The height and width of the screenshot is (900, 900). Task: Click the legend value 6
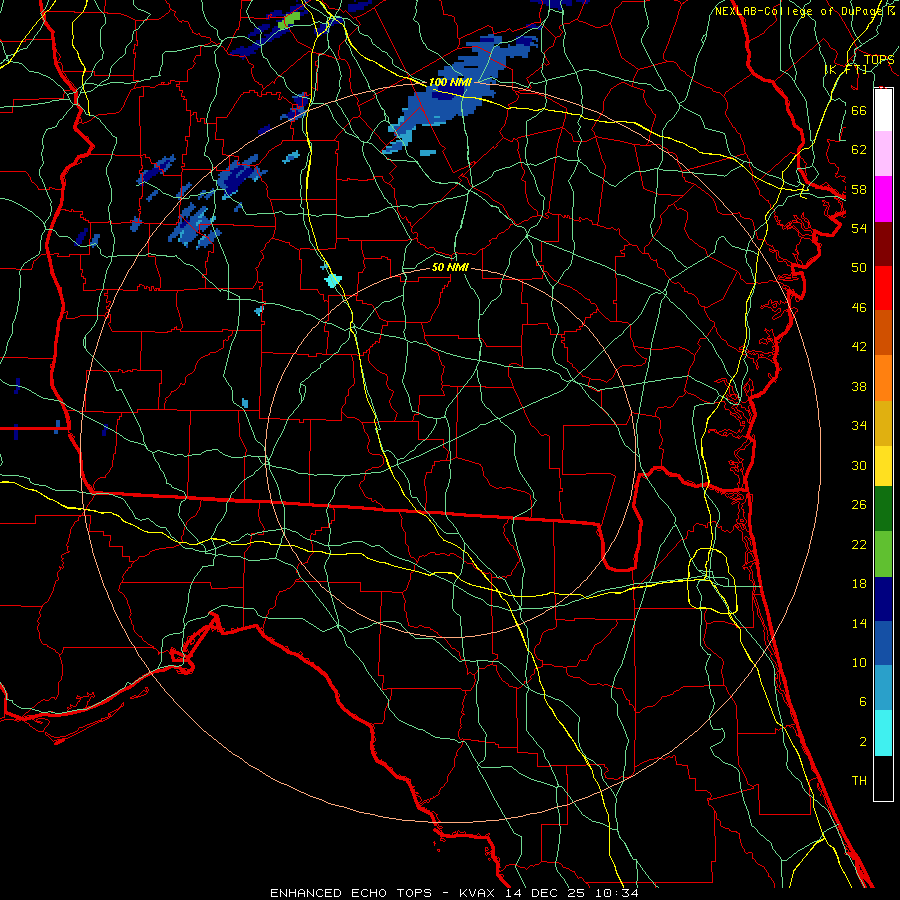coord(862,701)
